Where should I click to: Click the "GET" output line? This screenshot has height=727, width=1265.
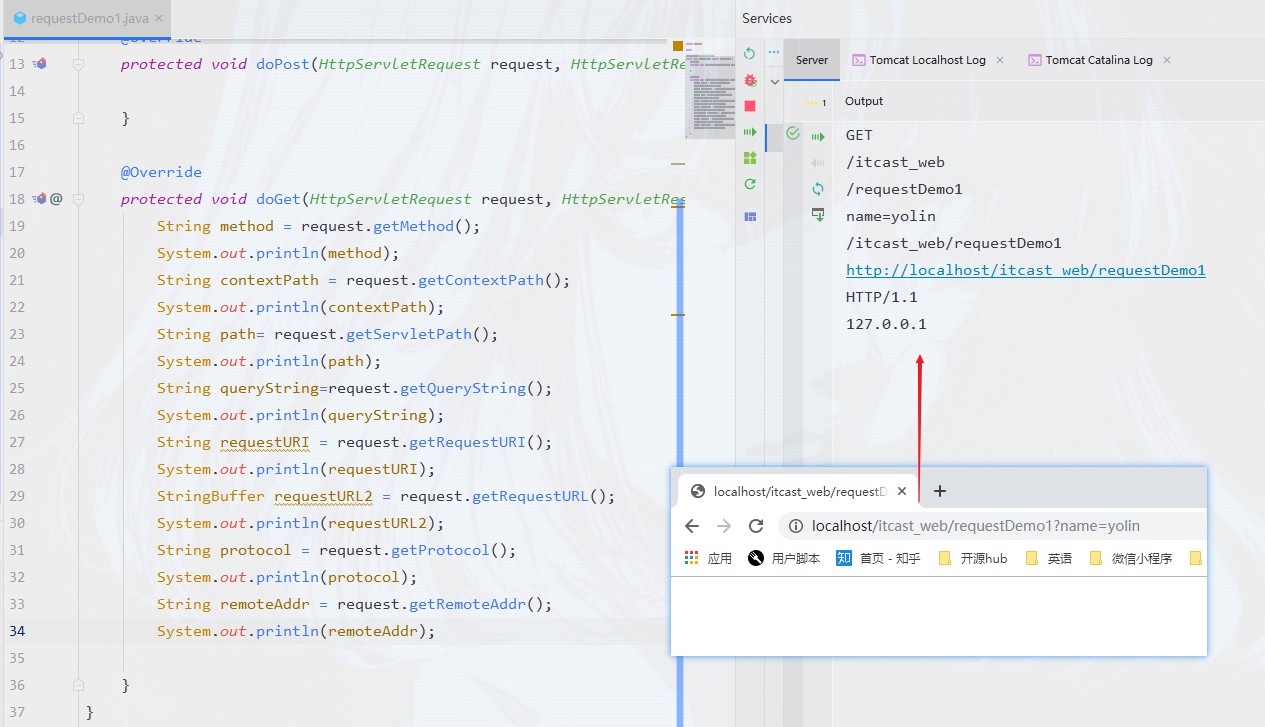(x=859, y=135)
